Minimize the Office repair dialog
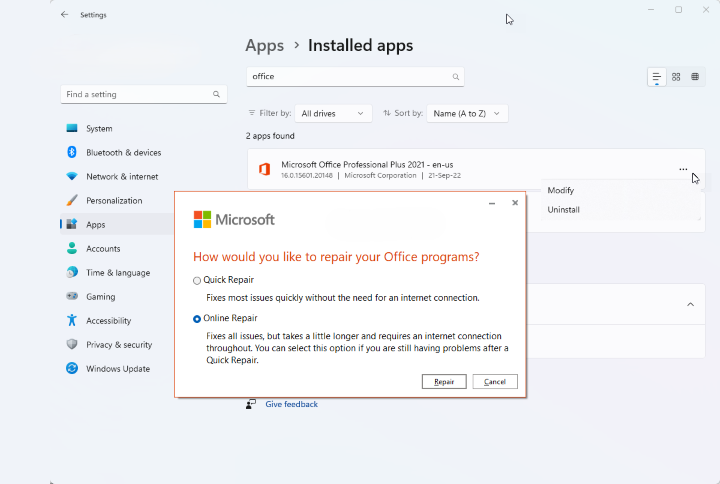Image resolution: width=720 pixels, height=484 pixels. tap(492, 203)
